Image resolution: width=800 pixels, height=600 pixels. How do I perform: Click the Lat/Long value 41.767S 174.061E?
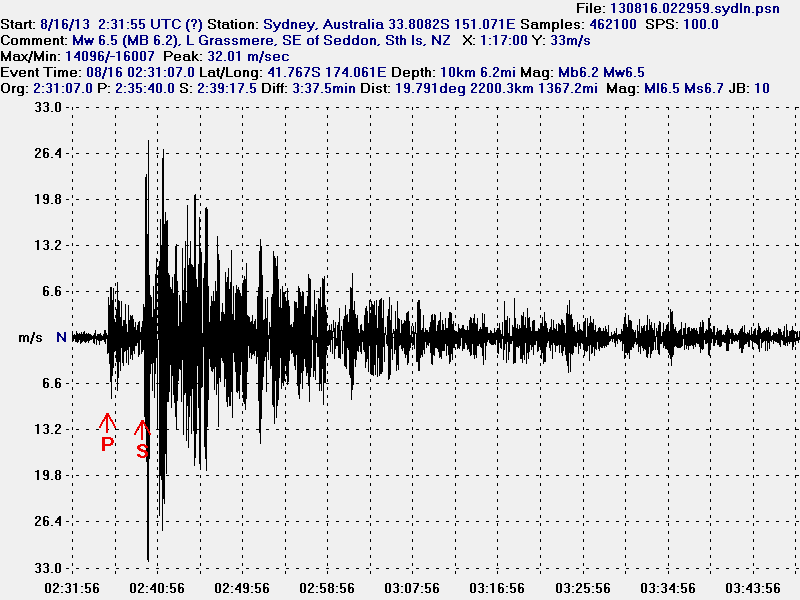pyautogui.click(x=327, y=72)
